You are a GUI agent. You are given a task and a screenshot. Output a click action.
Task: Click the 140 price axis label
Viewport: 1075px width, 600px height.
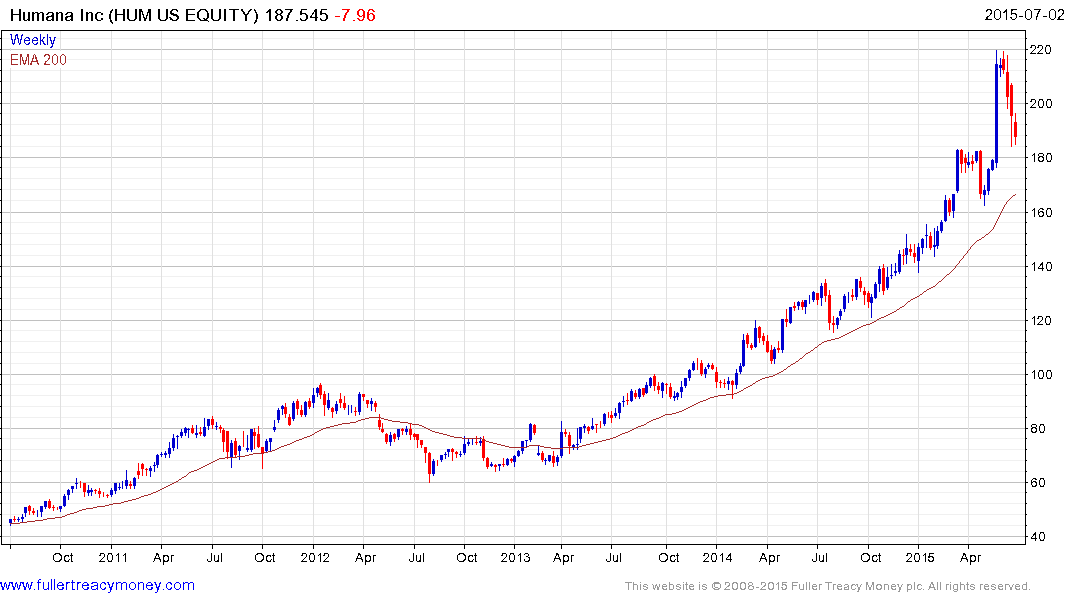point(1041,267)
